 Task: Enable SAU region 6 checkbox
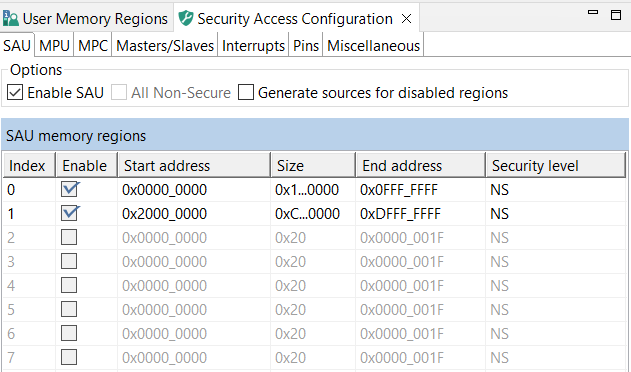pyautogui.click(x=69, y=333)
